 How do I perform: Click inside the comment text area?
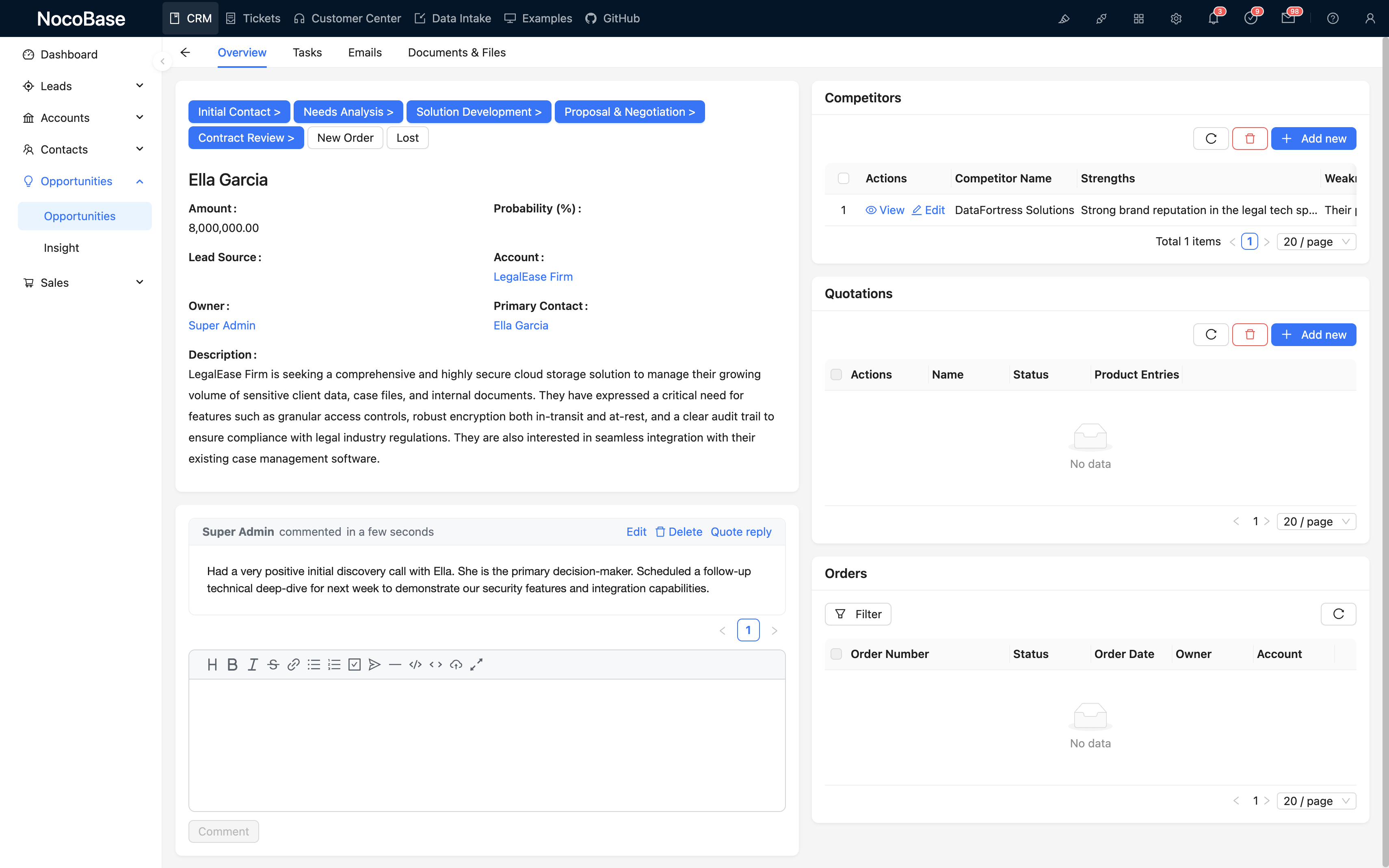click(487, 745)
